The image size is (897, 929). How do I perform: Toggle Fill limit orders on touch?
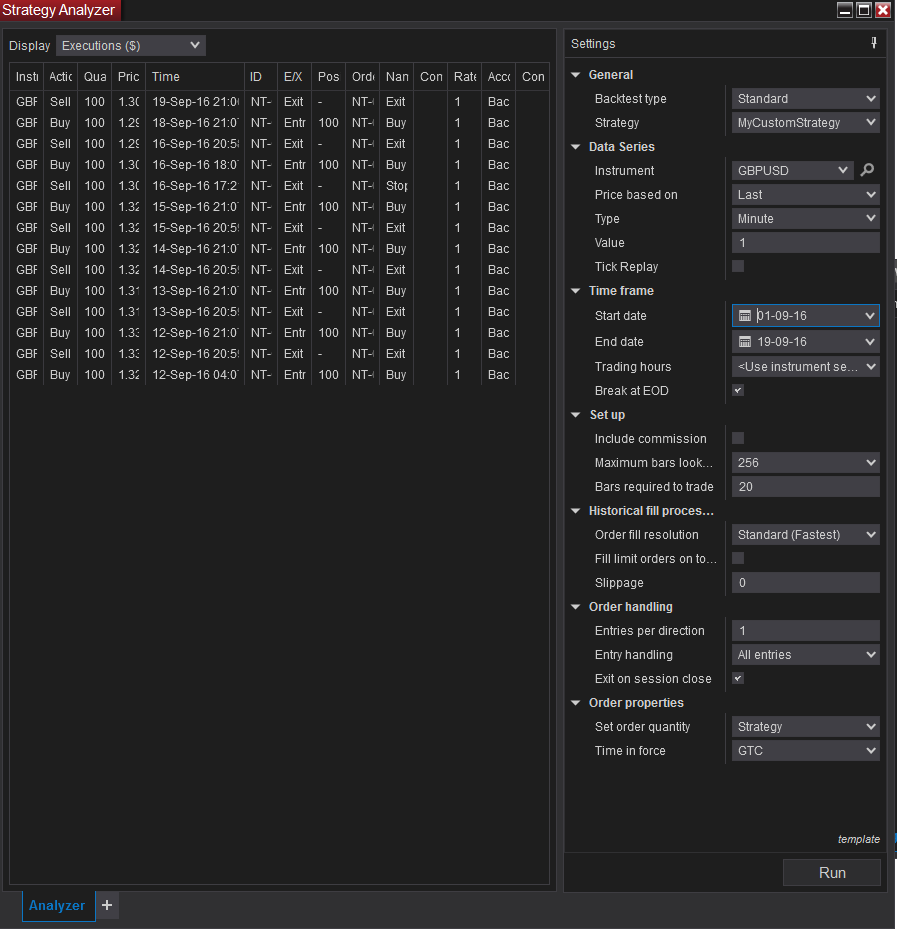coord(738,558)
